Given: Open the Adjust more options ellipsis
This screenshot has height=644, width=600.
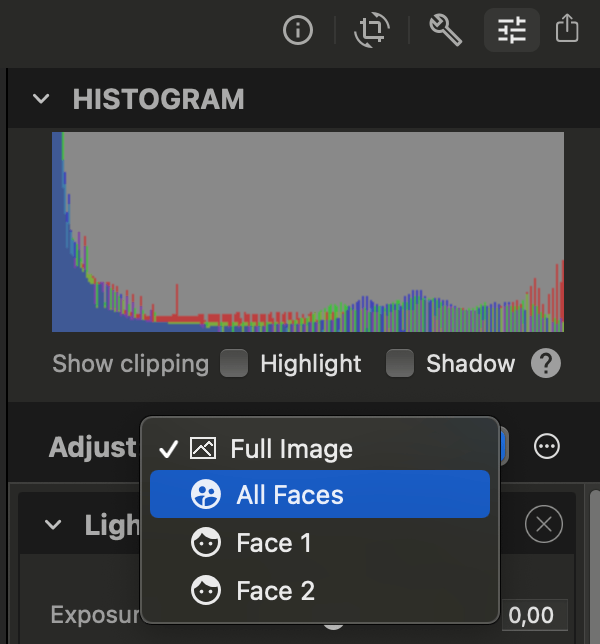Looking at the screenshot, I should (547, 446).
